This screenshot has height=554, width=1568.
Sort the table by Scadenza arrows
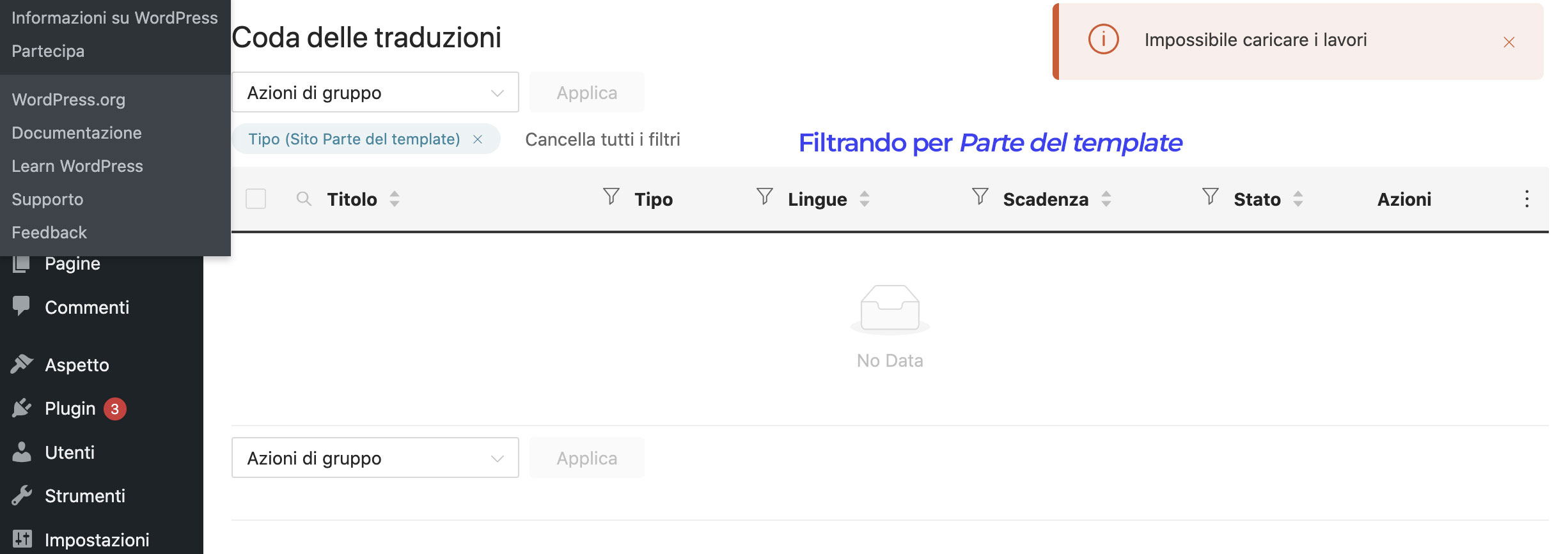point(1106,199)
